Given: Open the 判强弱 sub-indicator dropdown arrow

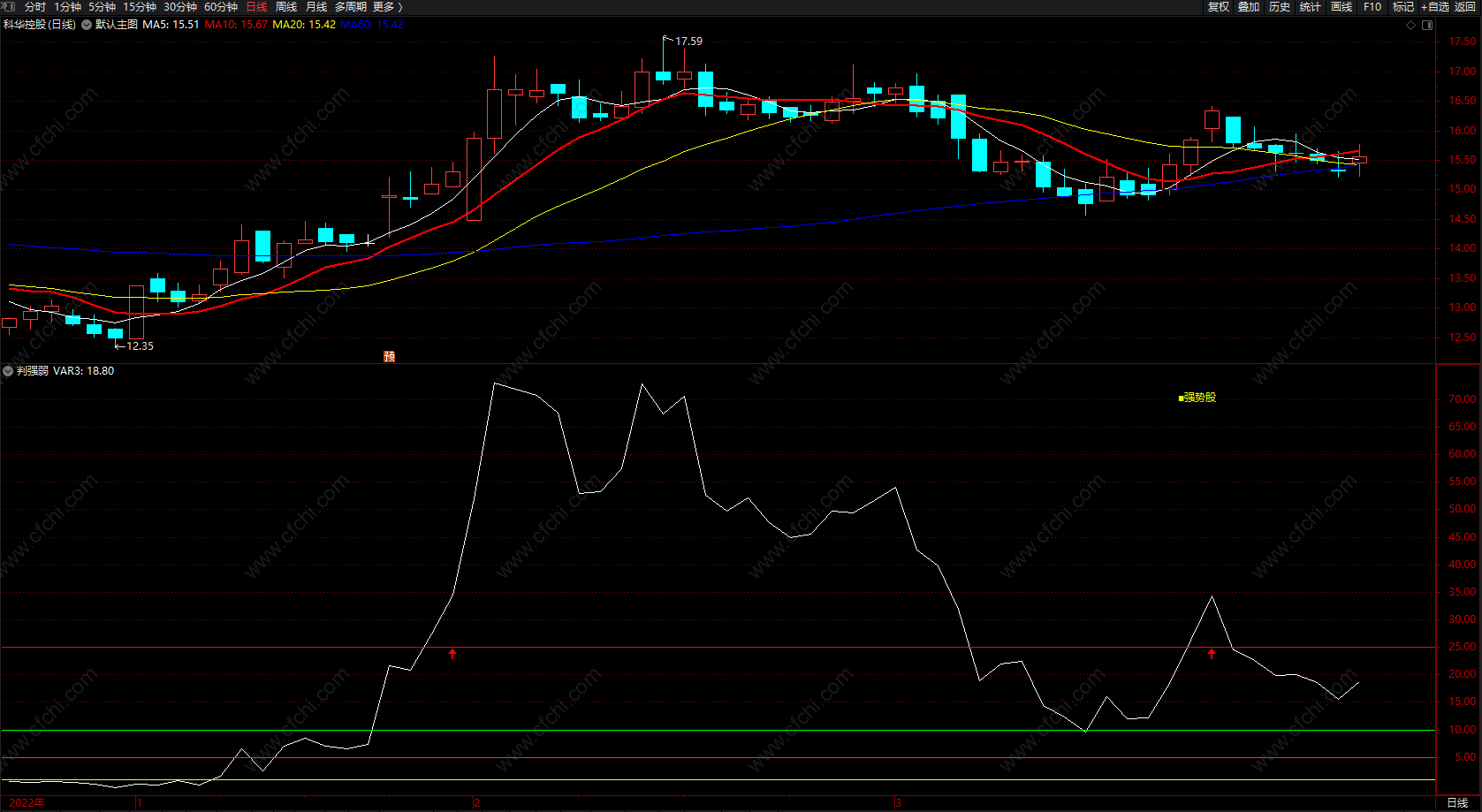Looking at the screenshot, I should 8,371.
